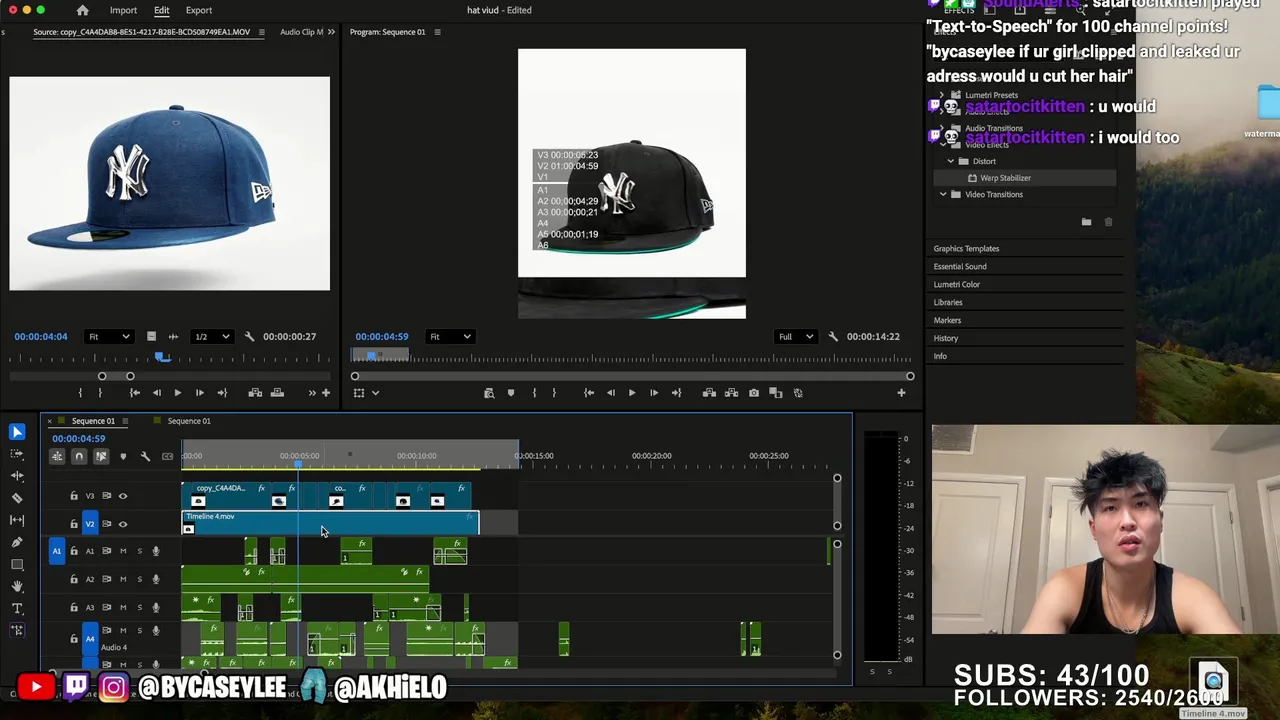
Task: Open the Graphics Templates panel
Action: (x=966, y=249)
